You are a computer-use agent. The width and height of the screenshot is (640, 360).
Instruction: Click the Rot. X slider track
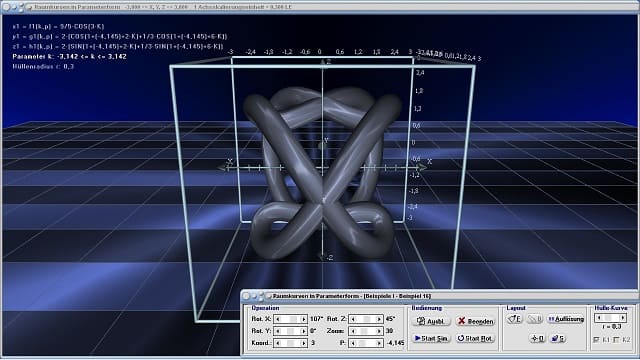pos(291,319)
